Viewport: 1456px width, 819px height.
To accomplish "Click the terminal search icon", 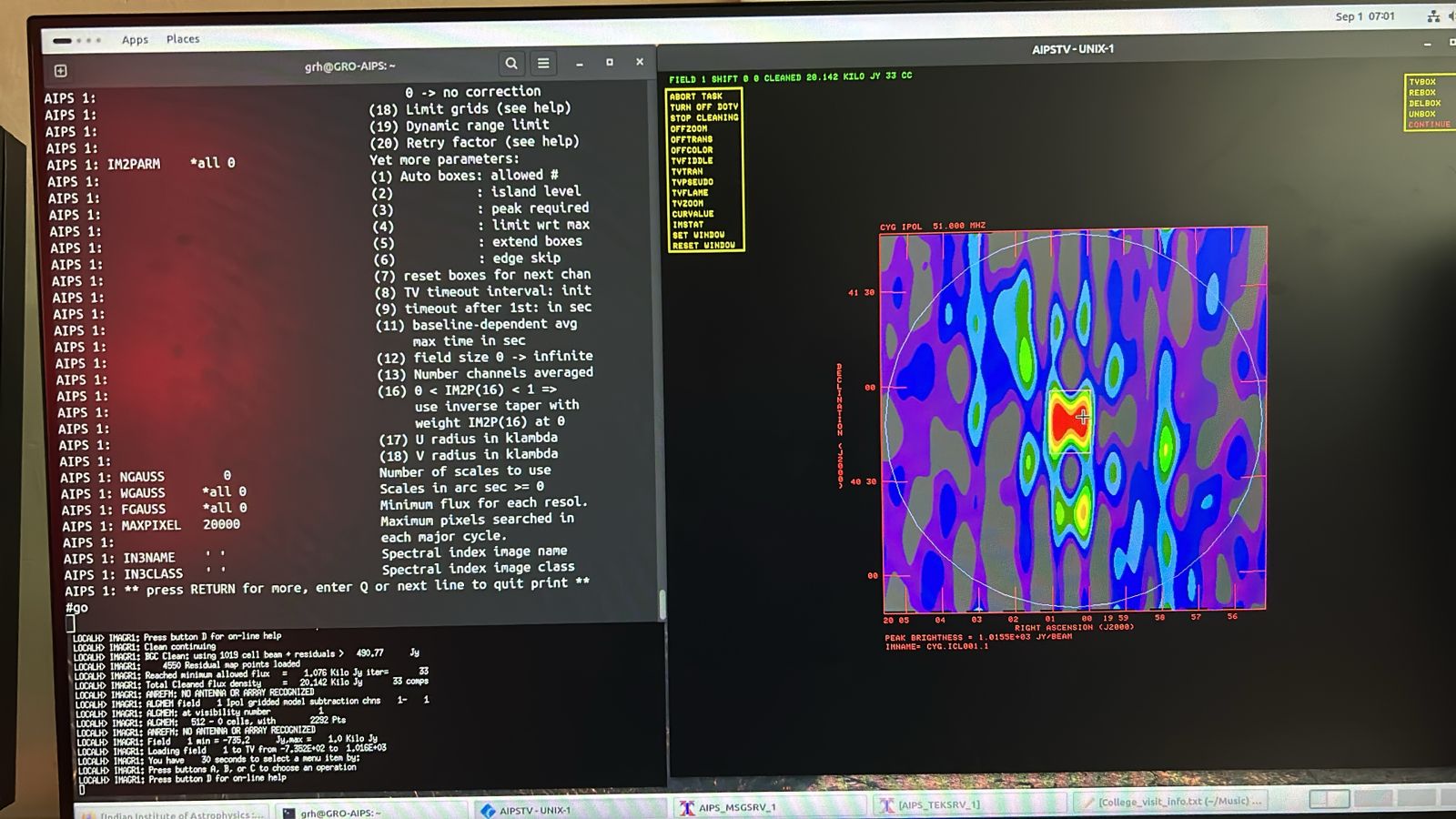I will point(511,64).
